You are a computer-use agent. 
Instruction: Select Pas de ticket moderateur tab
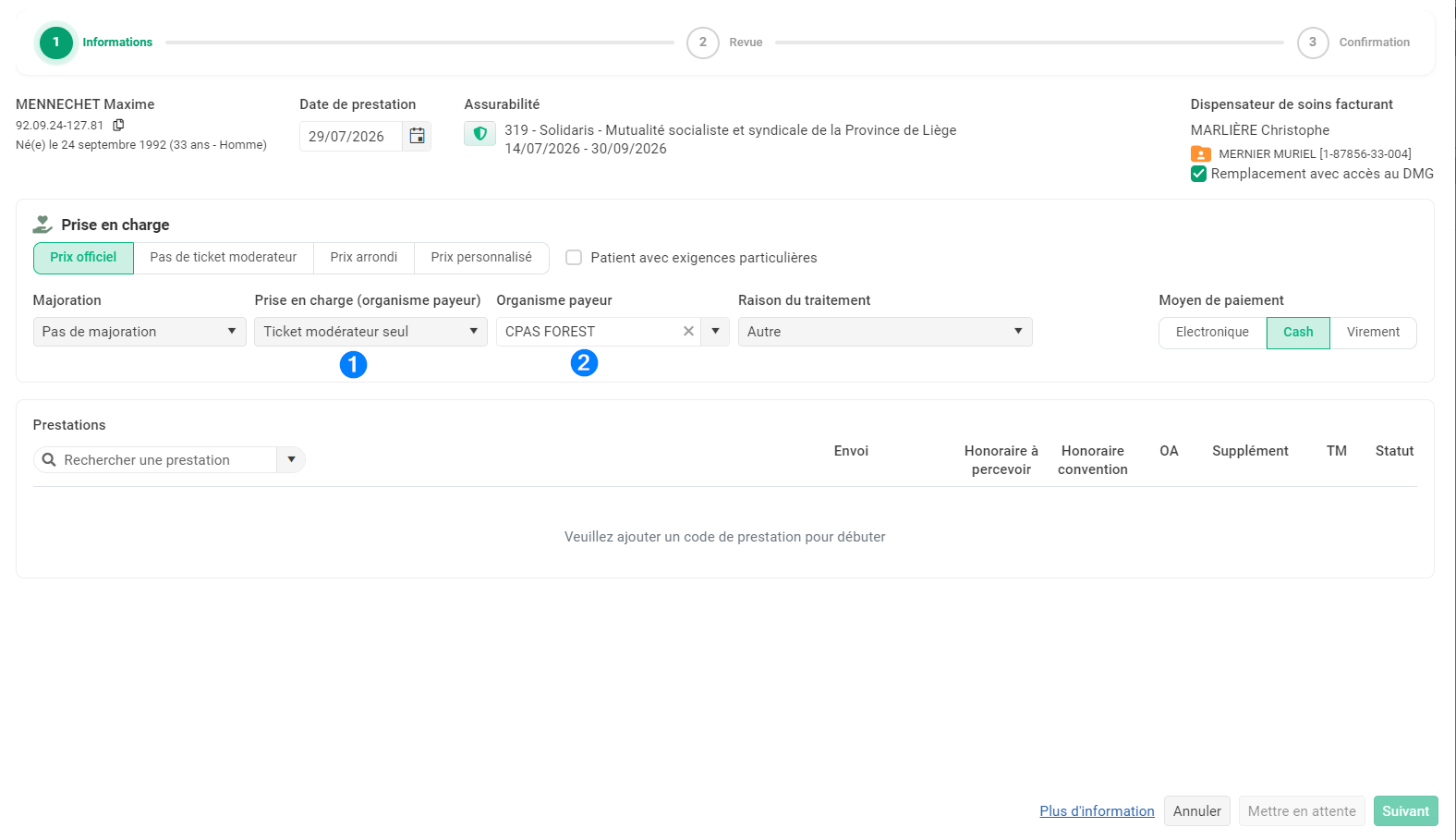224,258
